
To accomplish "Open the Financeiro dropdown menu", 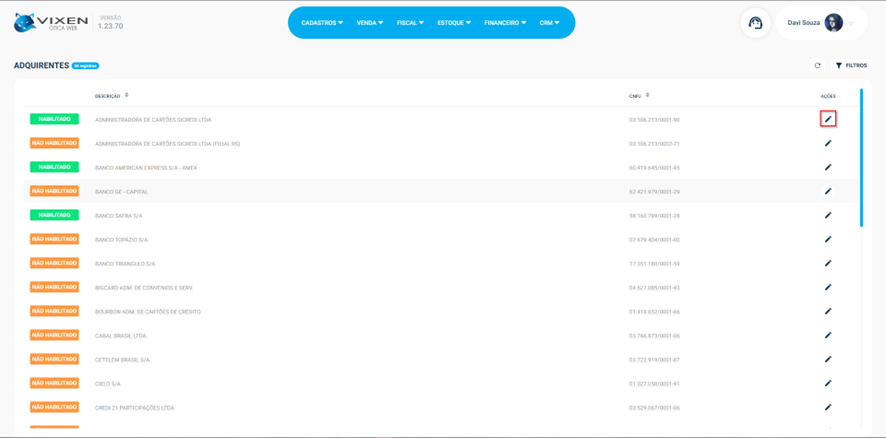I will [x=505, y=23].
